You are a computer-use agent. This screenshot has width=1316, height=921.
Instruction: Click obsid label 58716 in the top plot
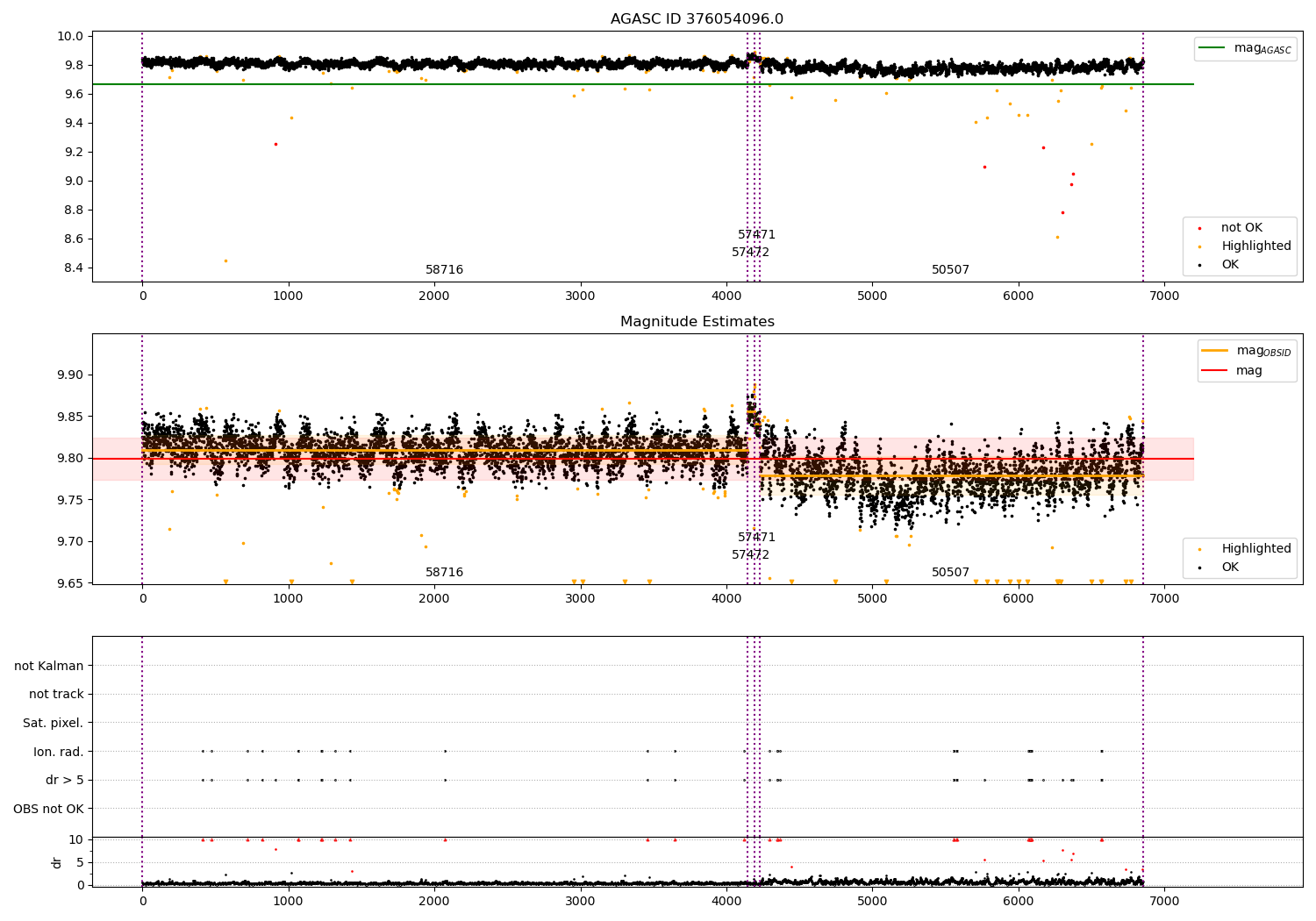(444, 270)
